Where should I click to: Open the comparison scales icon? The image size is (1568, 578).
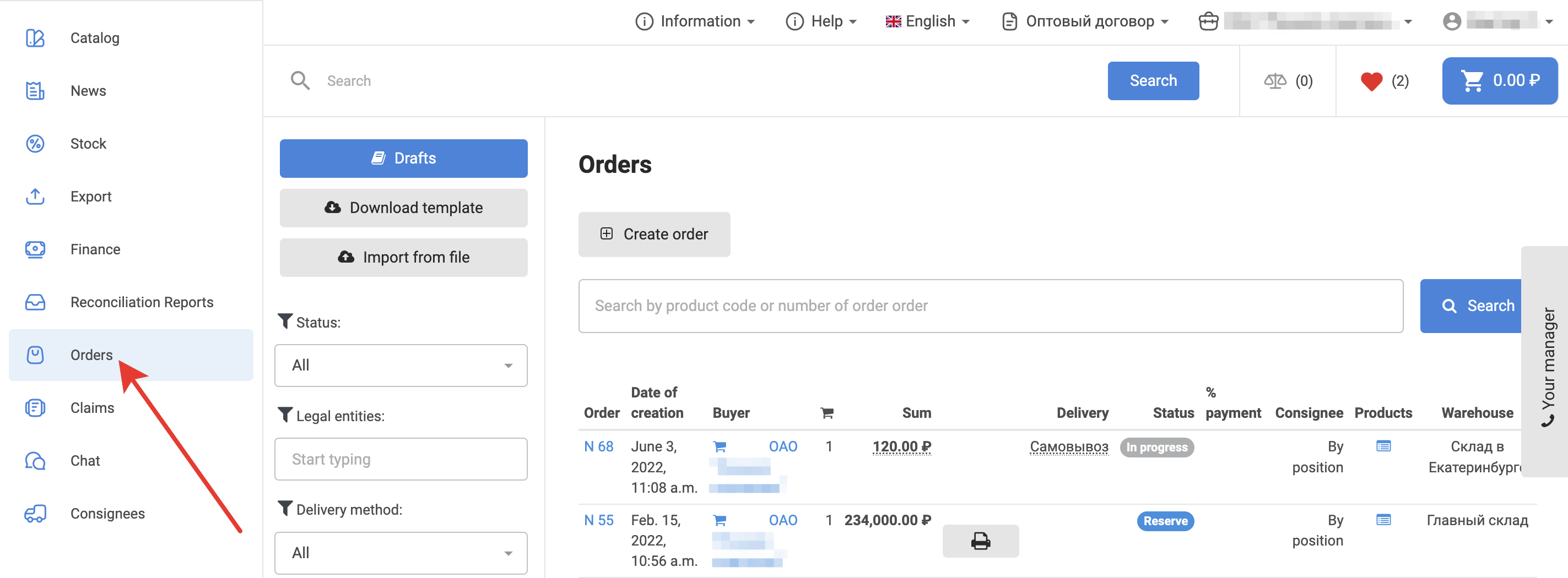click(1274, 81)
